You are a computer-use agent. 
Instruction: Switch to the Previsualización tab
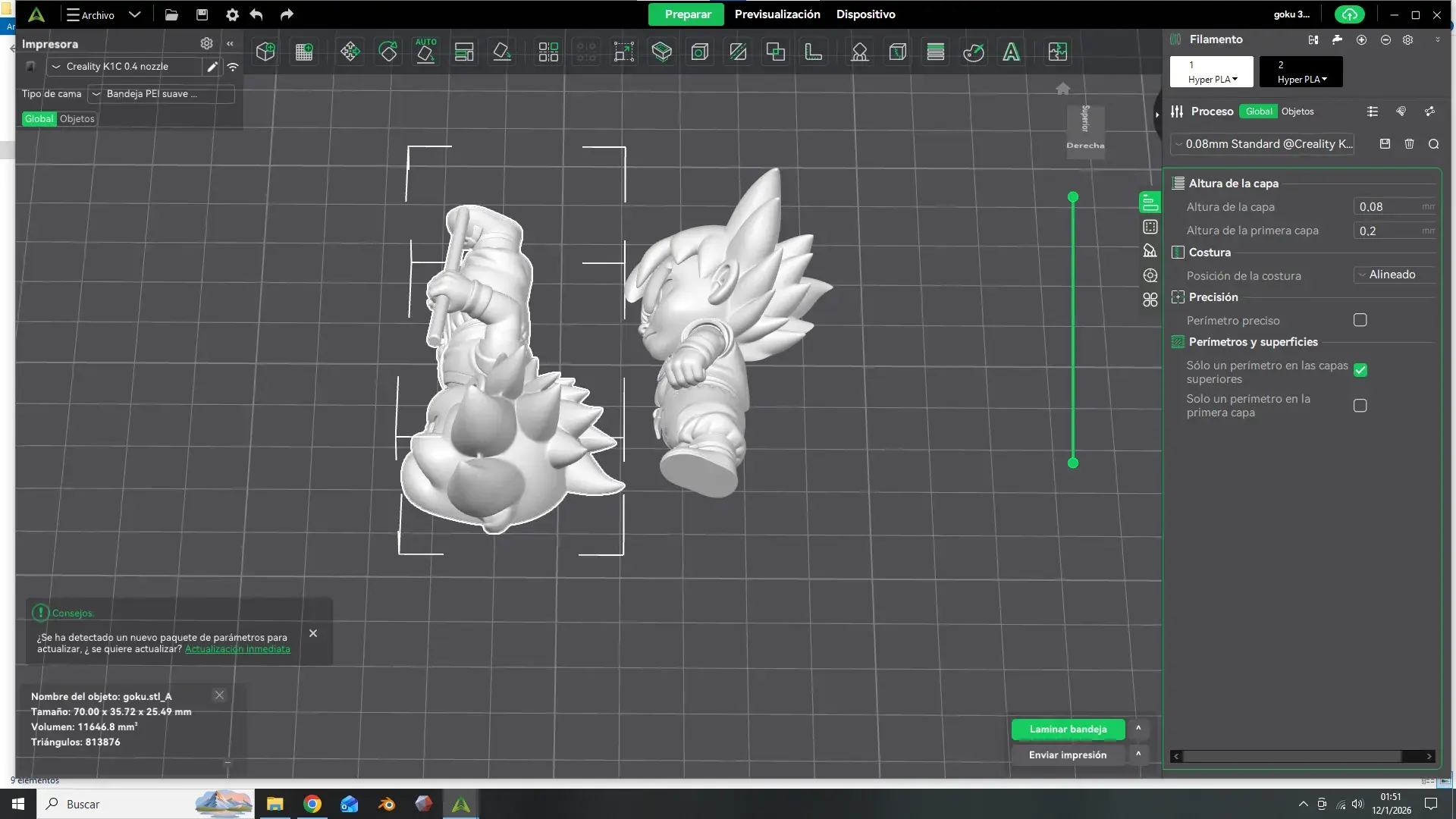coord(777,14)
